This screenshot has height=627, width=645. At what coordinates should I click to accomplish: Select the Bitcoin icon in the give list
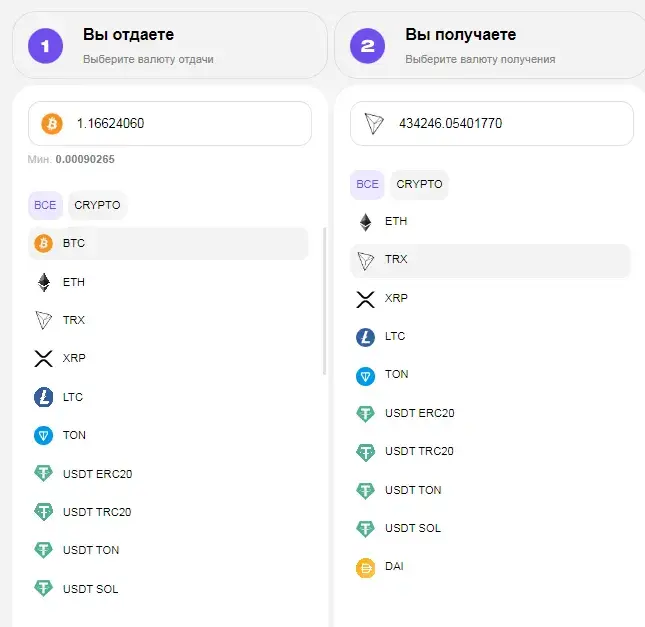point(43,243)
